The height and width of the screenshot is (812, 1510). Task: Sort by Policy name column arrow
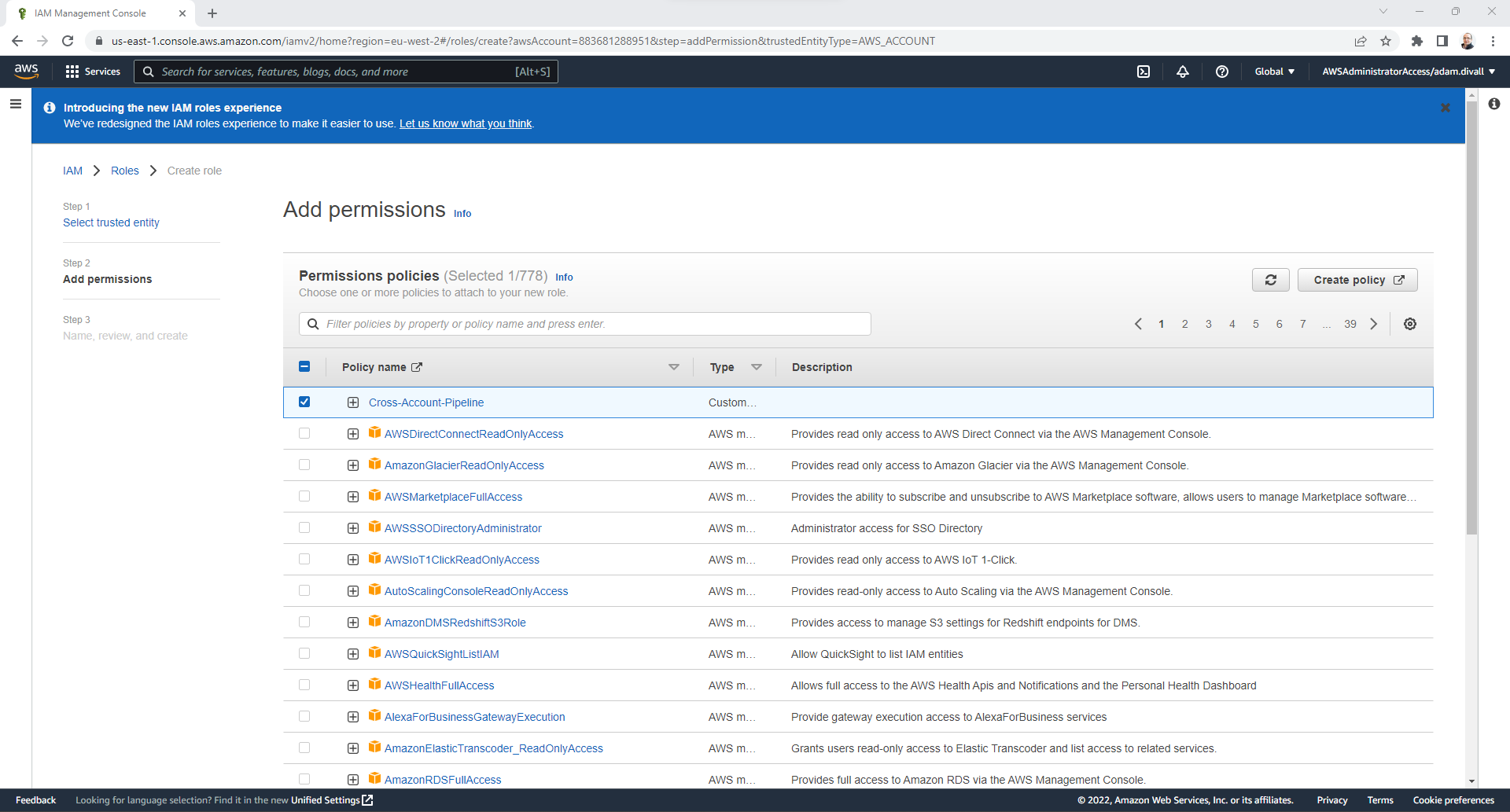pos(674,367)
